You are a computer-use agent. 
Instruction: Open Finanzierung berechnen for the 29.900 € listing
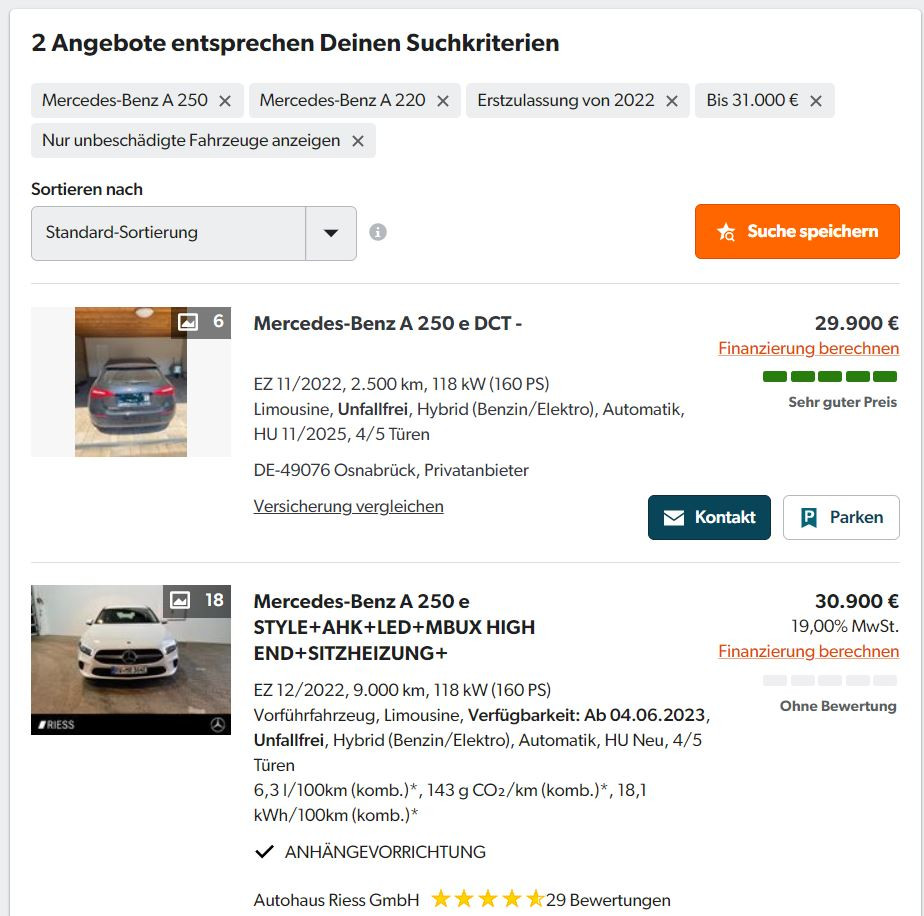808,348
